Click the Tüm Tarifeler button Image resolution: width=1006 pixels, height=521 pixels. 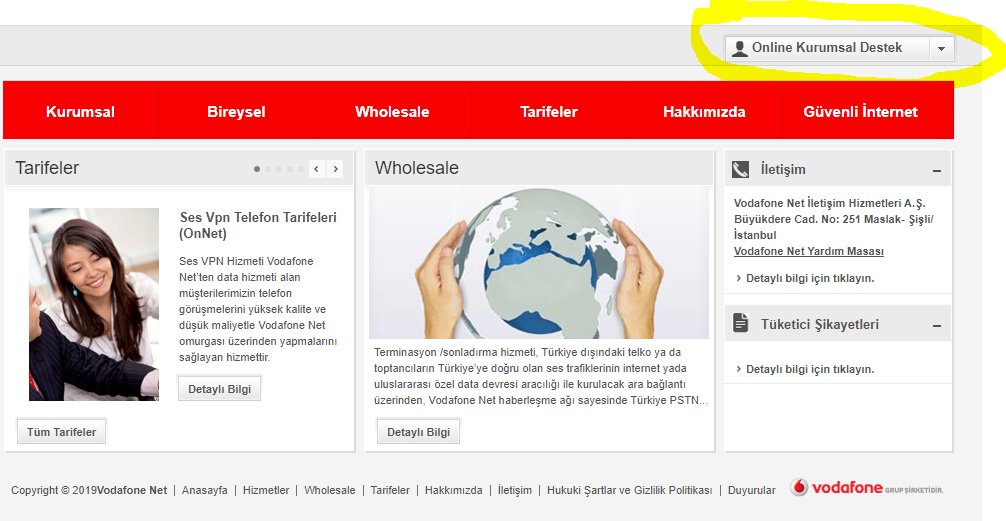coord(62,432)
